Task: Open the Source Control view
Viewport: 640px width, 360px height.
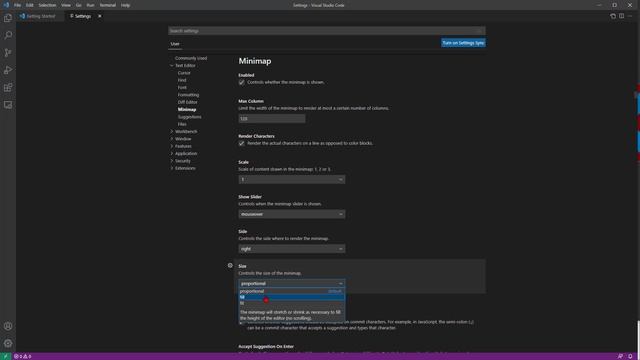Action: coord(8,53)
